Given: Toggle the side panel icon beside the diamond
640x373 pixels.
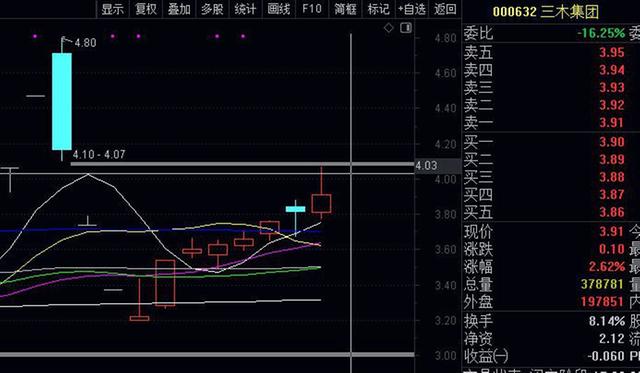Looking at the screenshot, I should pos(406,28).
